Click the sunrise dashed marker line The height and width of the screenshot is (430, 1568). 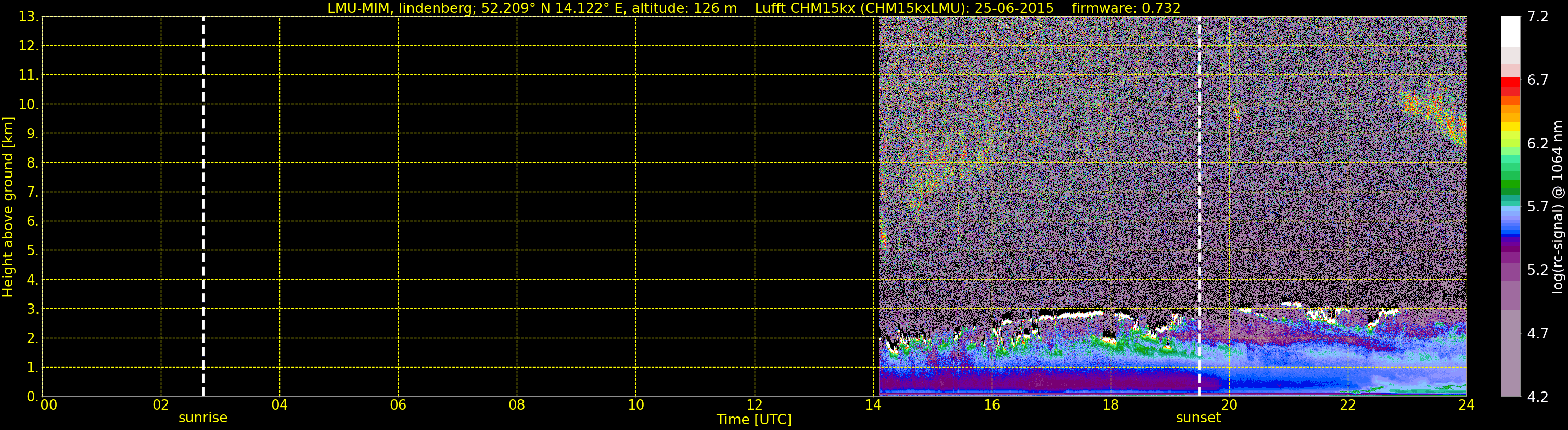pos(202,207)
